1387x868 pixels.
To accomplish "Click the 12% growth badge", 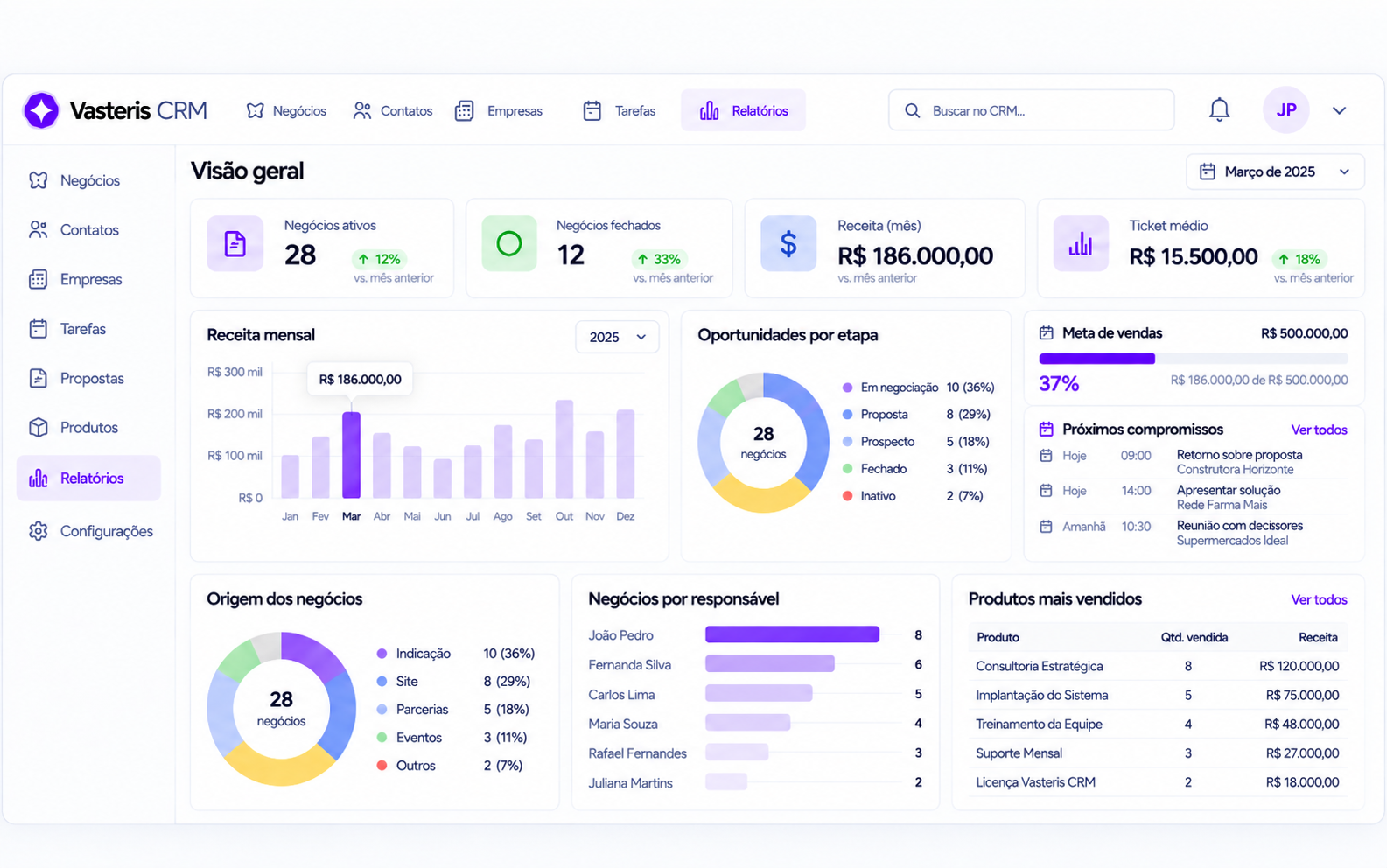I will tap(380, 259).
